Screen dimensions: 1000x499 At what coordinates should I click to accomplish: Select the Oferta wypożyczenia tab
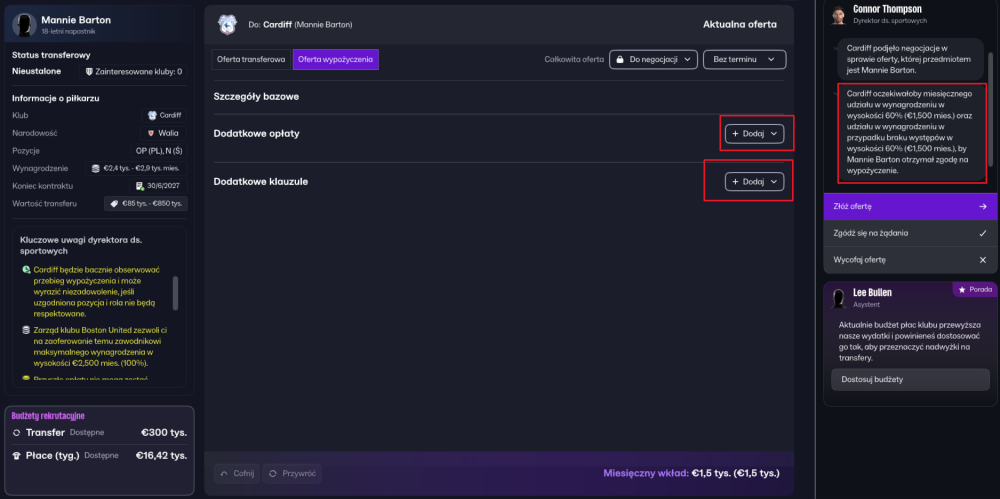point(335,60)
